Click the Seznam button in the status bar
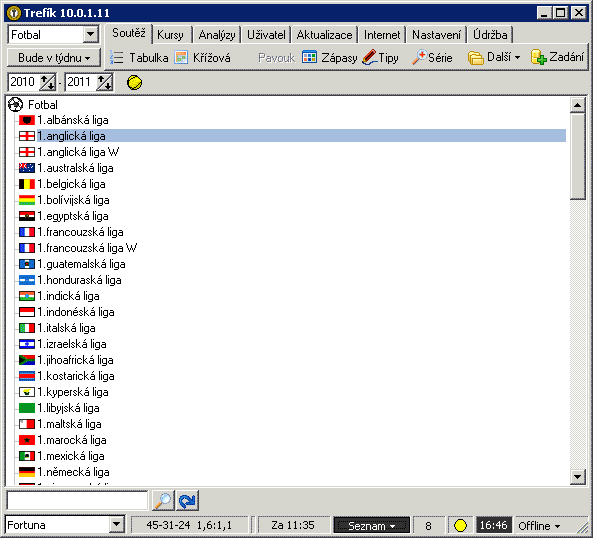This screenshot has width=593, height=538. (x=371, y=525)
